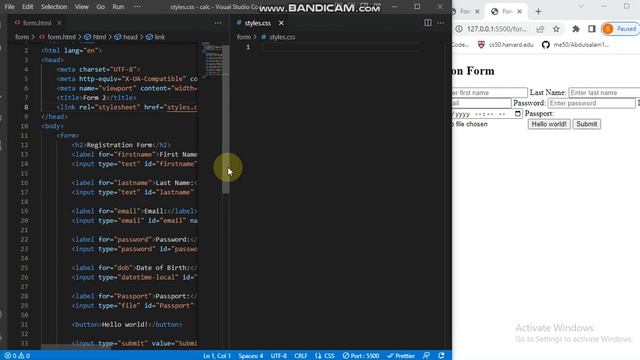Click the errors and warnings status indicator
The width and height of the screenshot is (640, 360).
tap(17, 356)
